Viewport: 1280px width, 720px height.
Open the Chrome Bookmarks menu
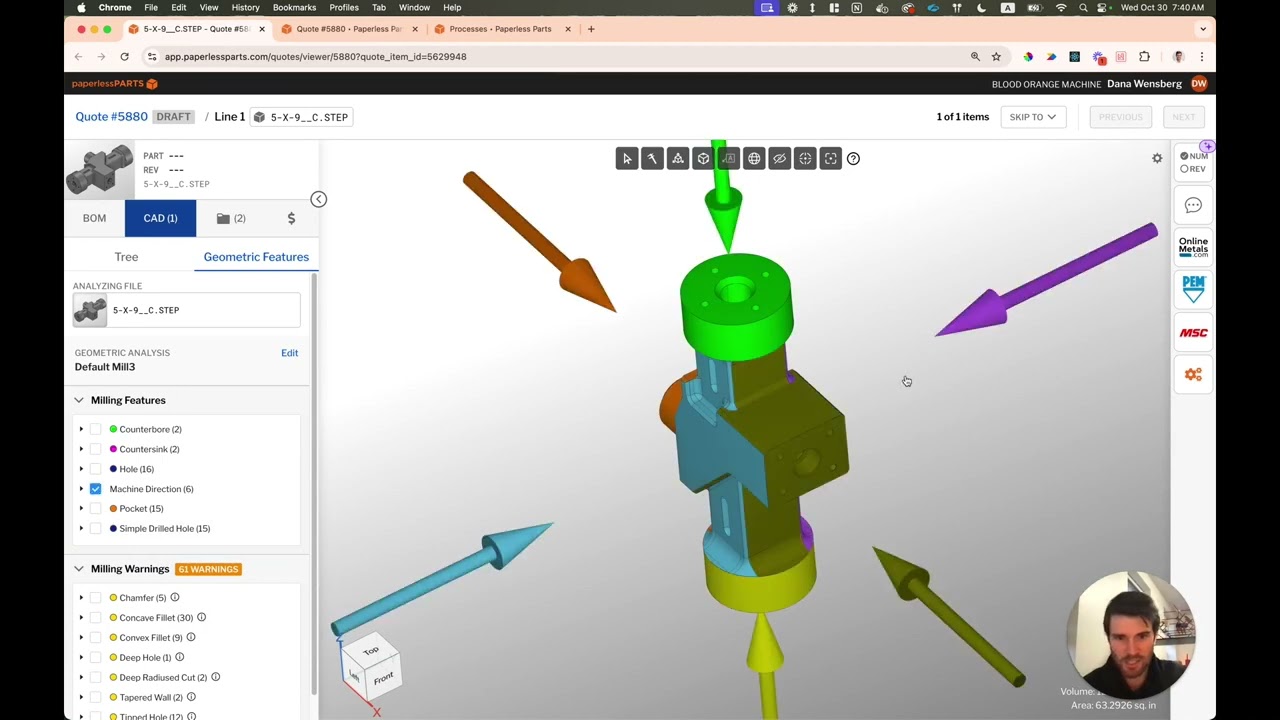[x=294, y=7]
